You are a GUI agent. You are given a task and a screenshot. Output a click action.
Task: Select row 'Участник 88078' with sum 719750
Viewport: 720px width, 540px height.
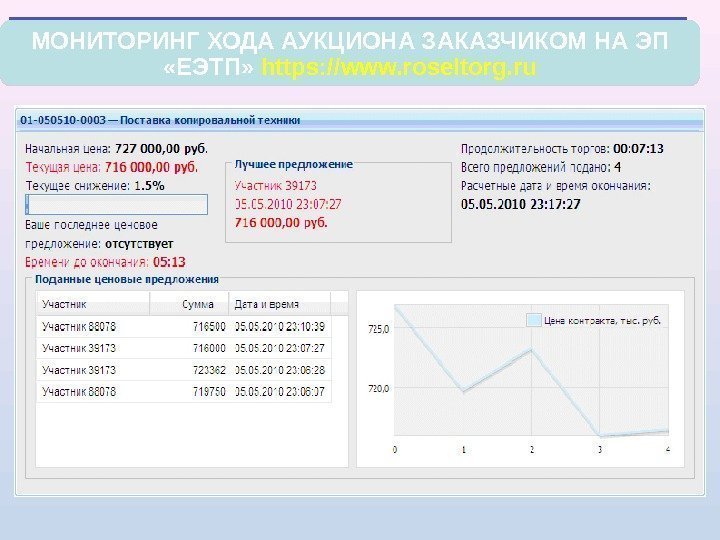click(x=184, y=392)
